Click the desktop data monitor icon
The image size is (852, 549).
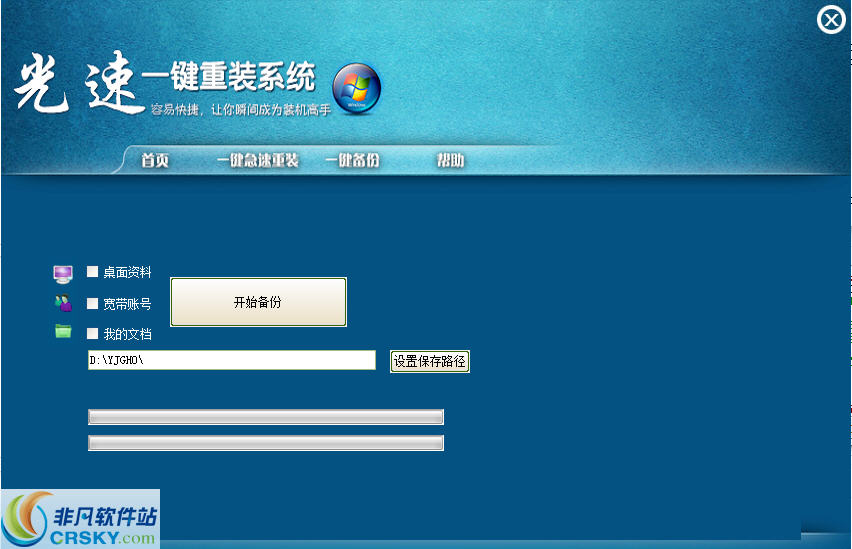(63, 274)
